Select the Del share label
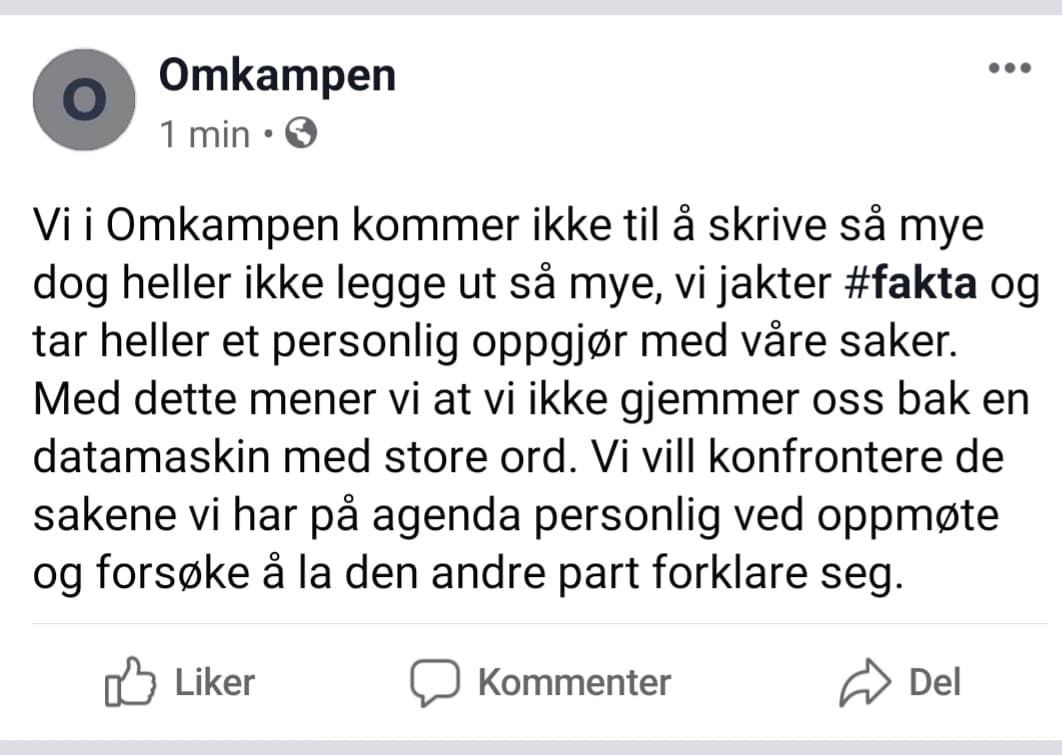Screen dimensions: 1062x755 935,682
